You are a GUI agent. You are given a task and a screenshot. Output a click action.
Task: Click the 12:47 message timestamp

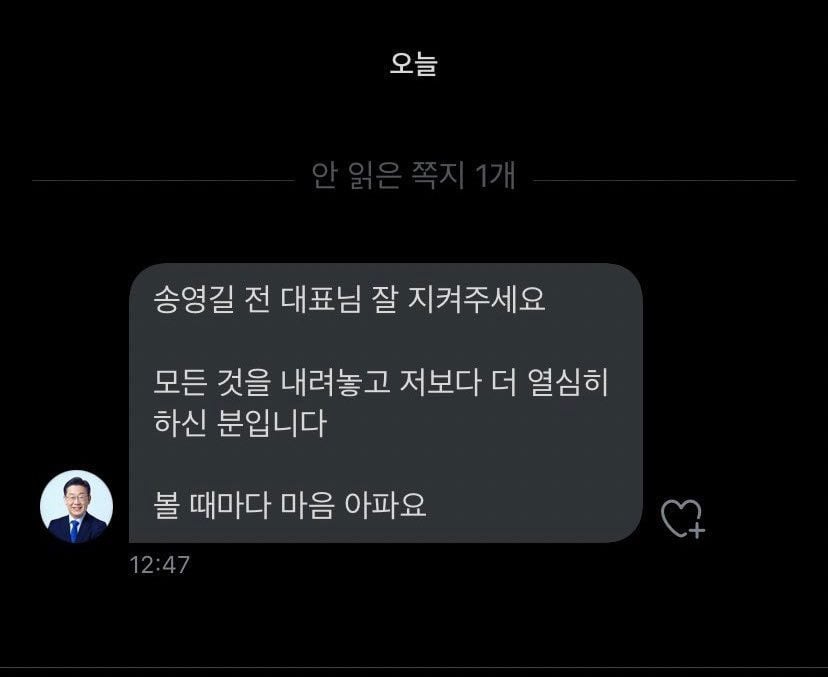159,565
